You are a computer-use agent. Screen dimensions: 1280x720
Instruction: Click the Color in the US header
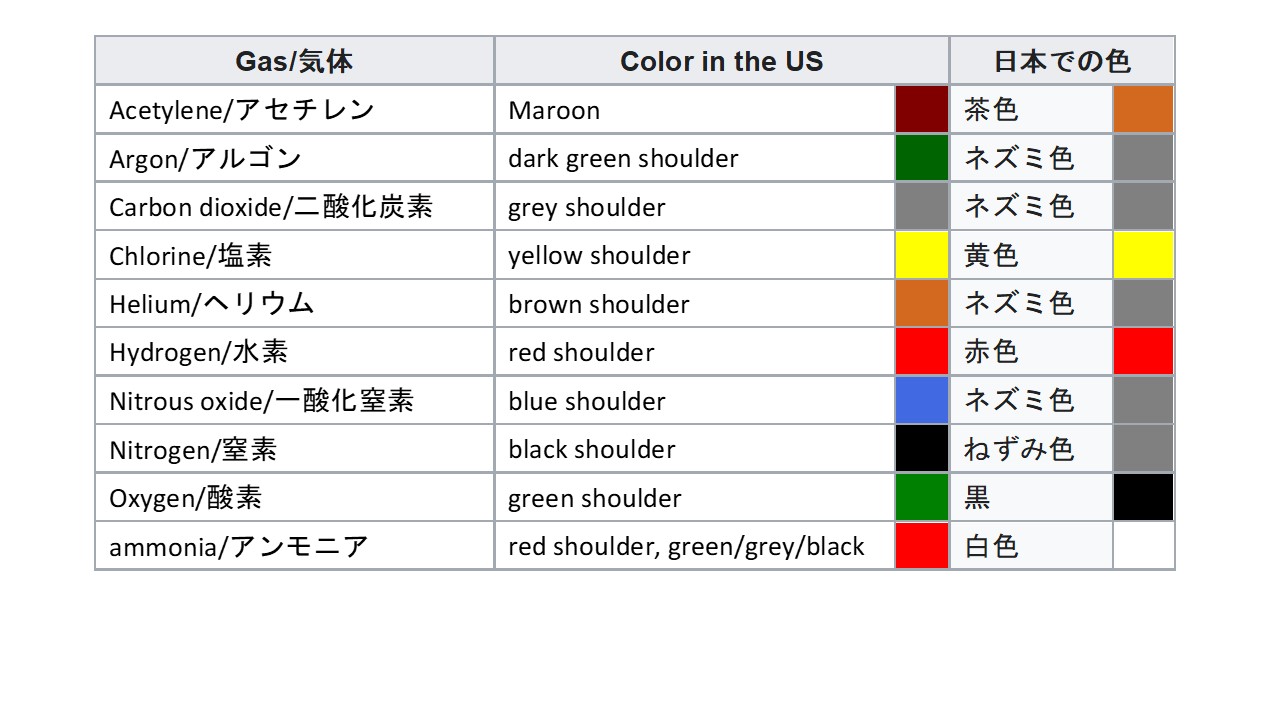point(722,61)
